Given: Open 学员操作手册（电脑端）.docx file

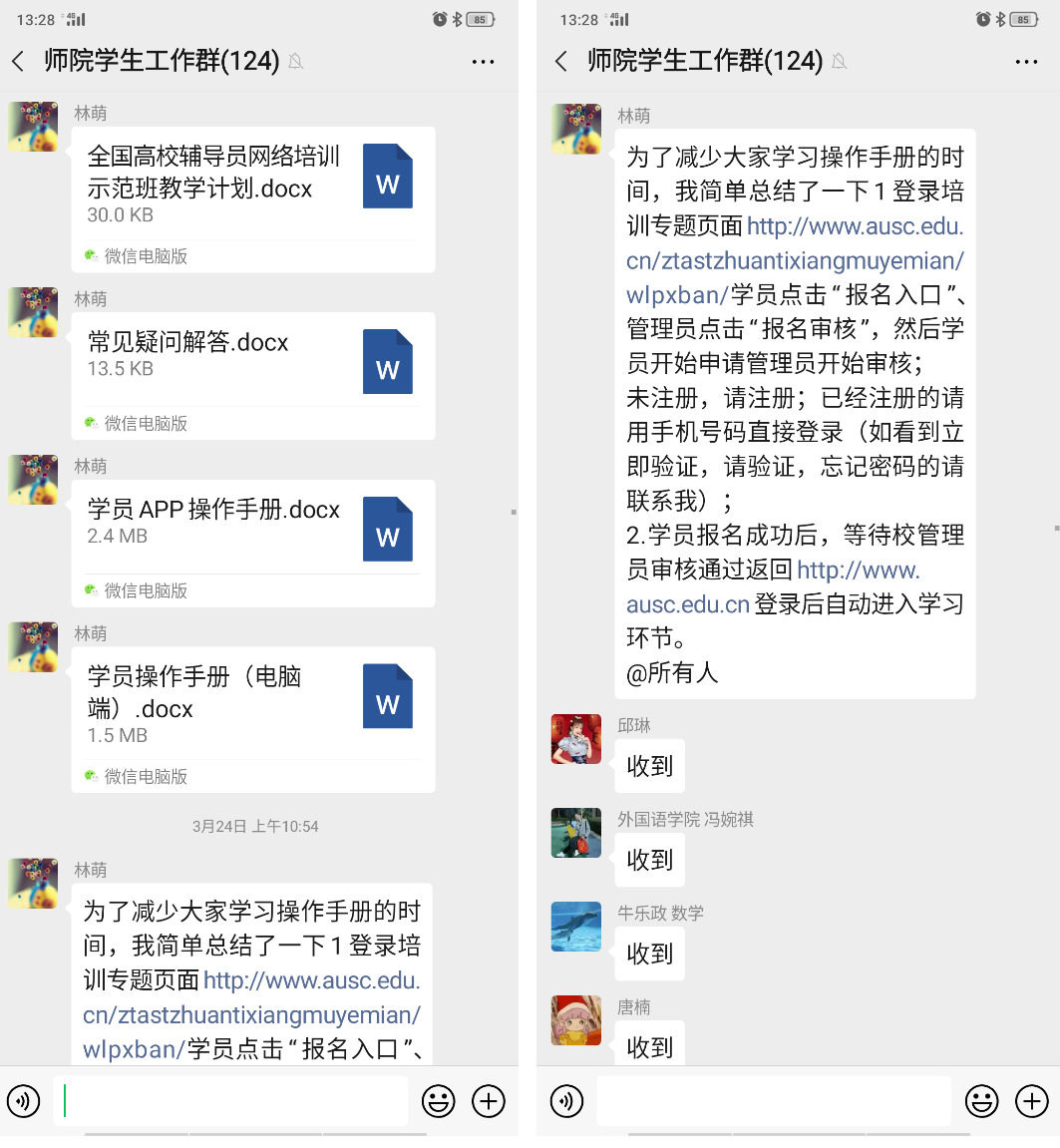Looking at the screenshot, I should [x=253, y=720].
